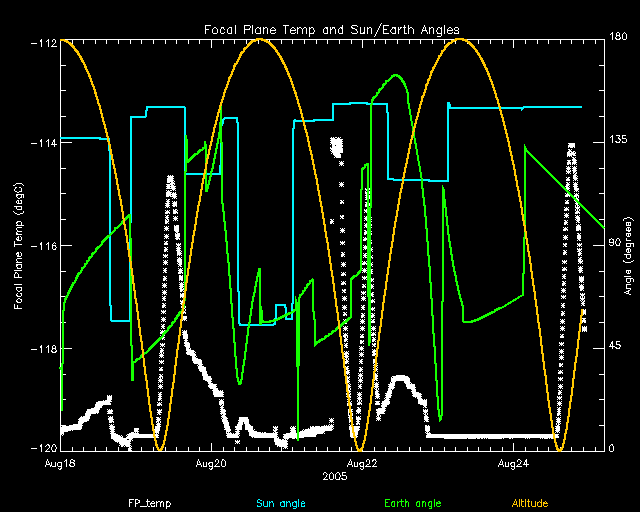Select the 135 degree angle tick label
Viewport: 640px width, 512px height.
pyautogui.click(x=618, y=142)
